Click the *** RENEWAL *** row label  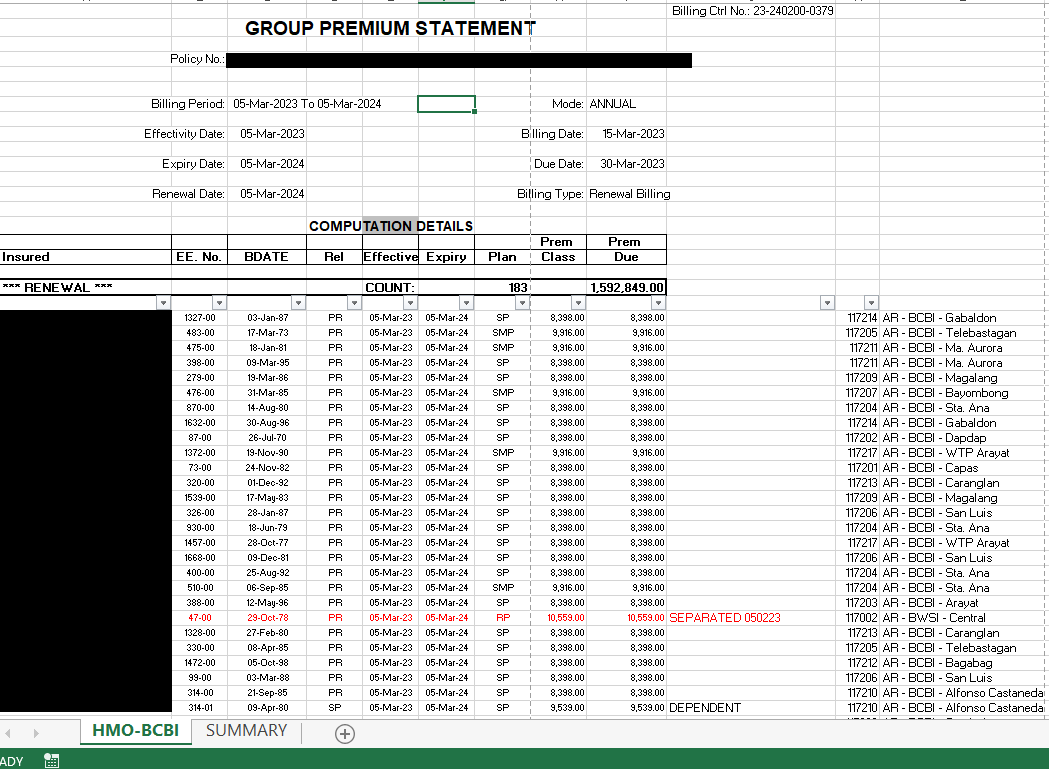point(58,288)
